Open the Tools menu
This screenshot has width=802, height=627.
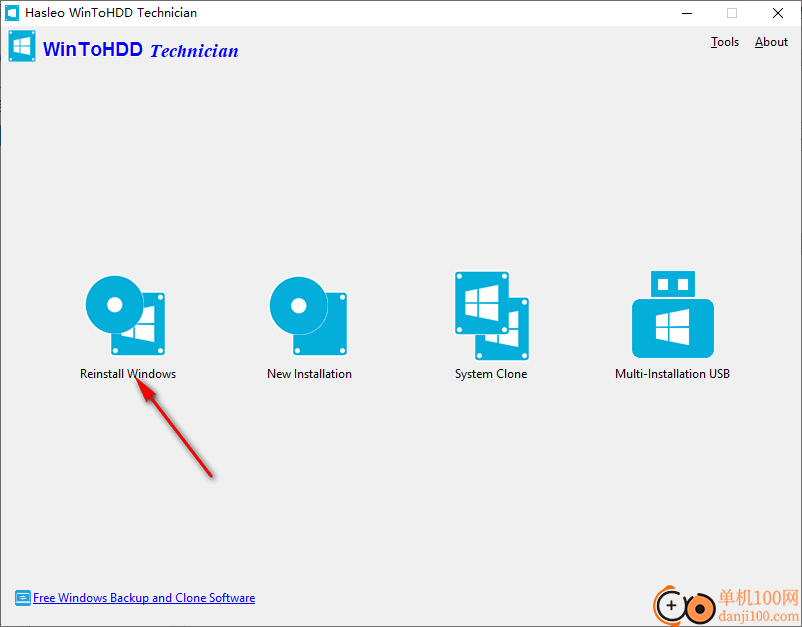click(725, 42)
